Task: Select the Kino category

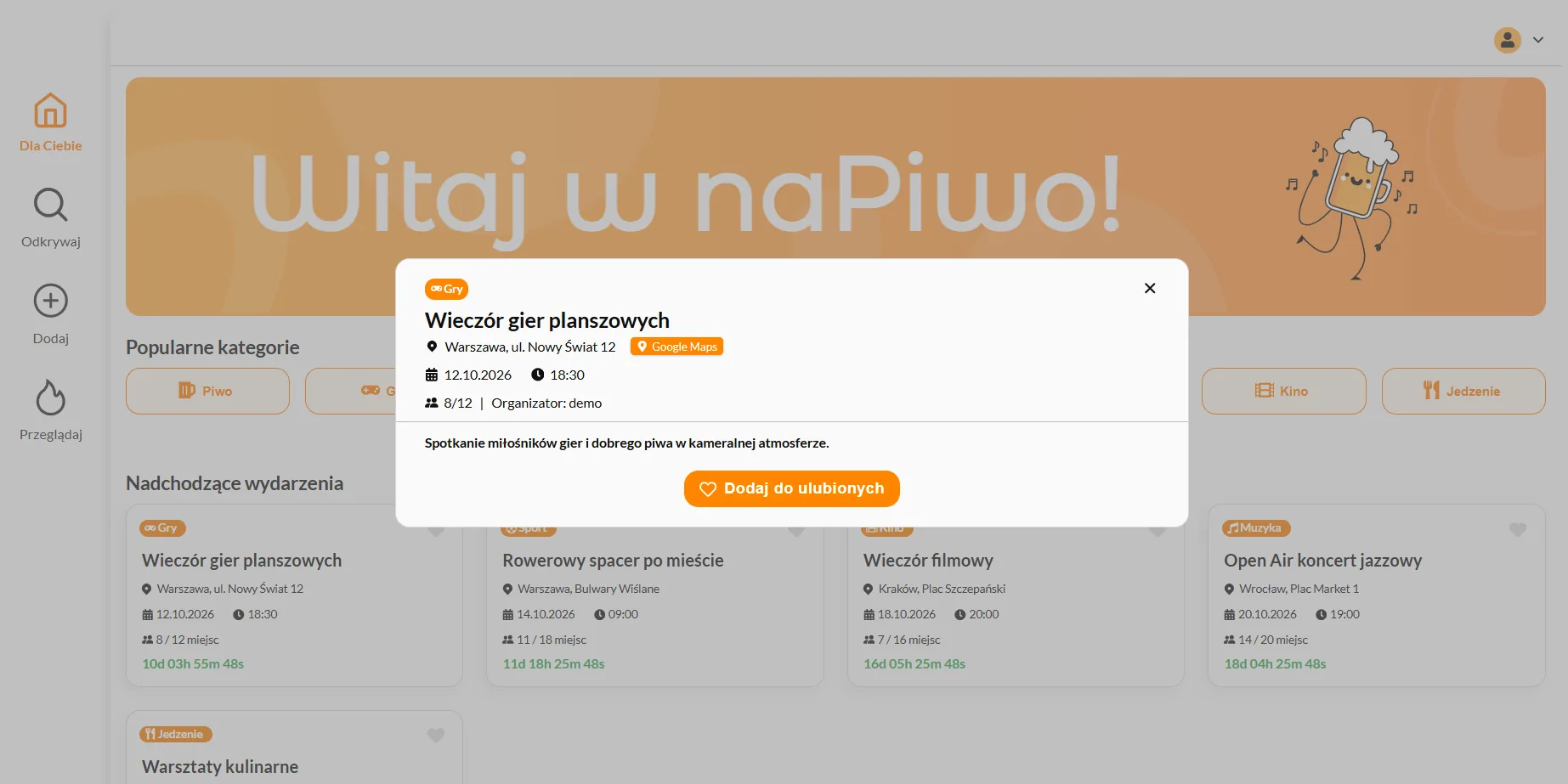Action: 1283,391
